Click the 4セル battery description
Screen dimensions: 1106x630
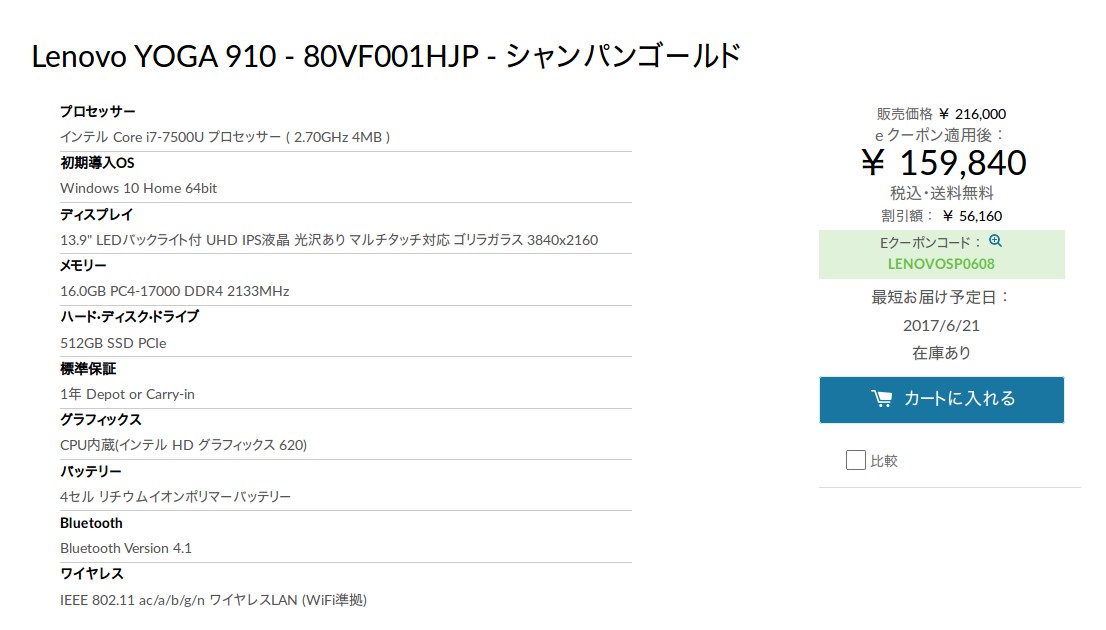pos(175,497)
